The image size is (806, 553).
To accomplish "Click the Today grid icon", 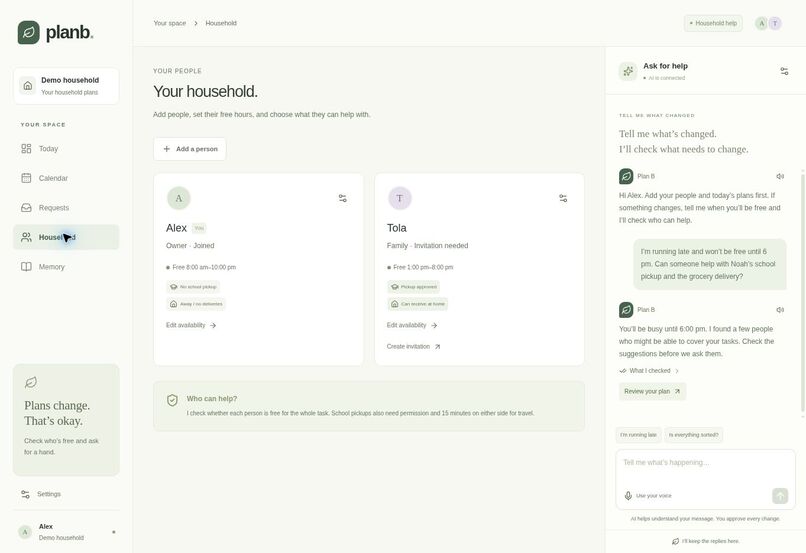I will (26, 149).
